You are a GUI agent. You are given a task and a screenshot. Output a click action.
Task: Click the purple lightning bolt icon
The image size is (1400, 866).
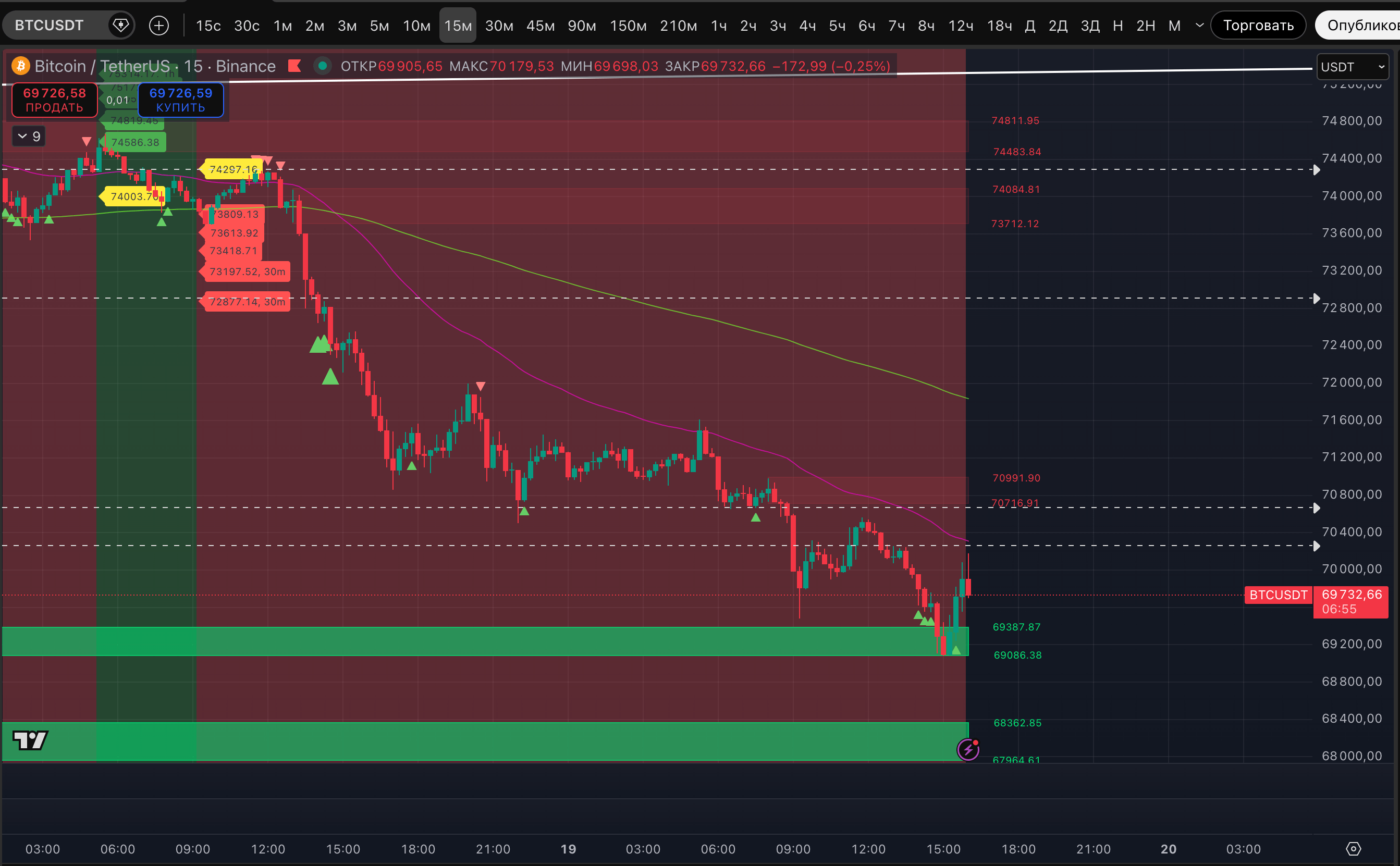968,749
